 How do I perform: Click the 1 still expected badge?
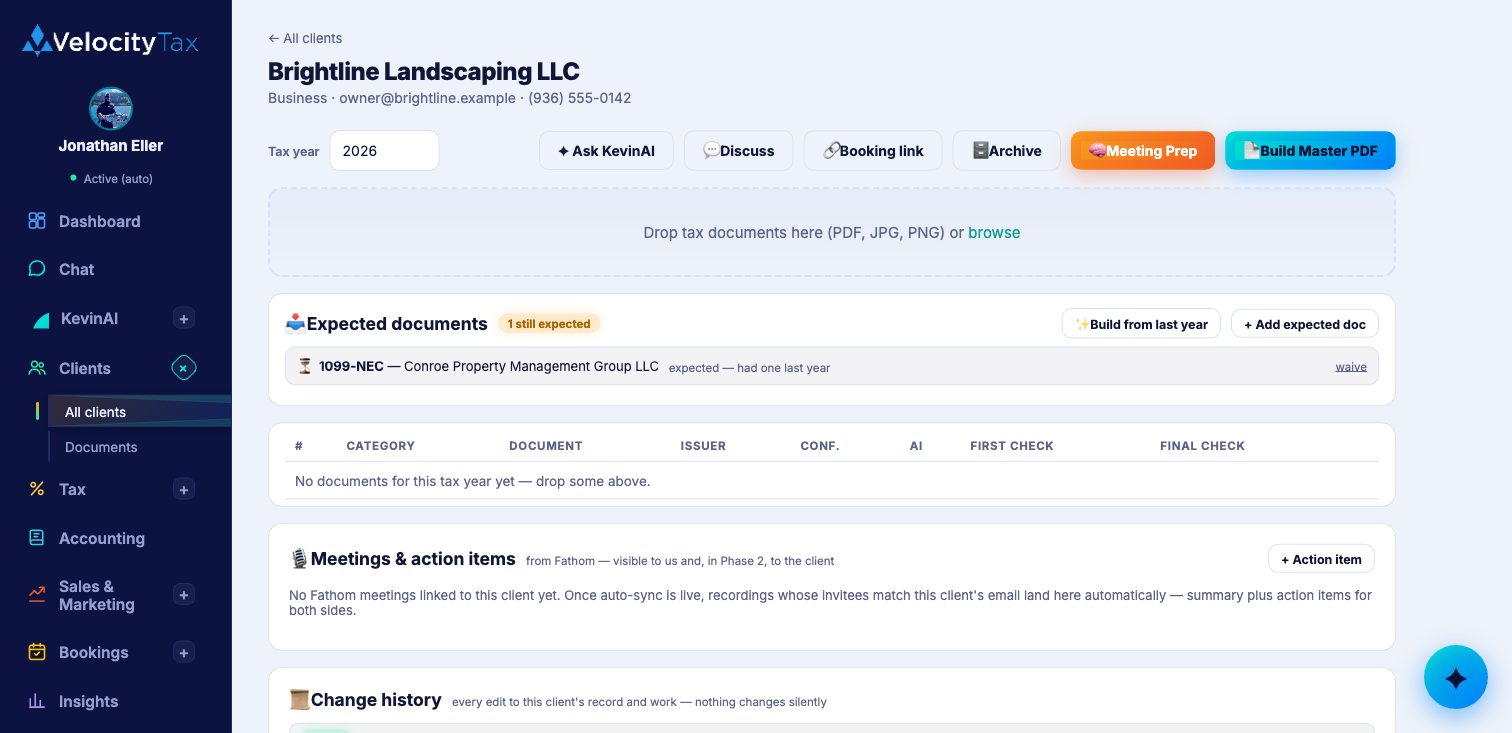(x=549, y=324)
